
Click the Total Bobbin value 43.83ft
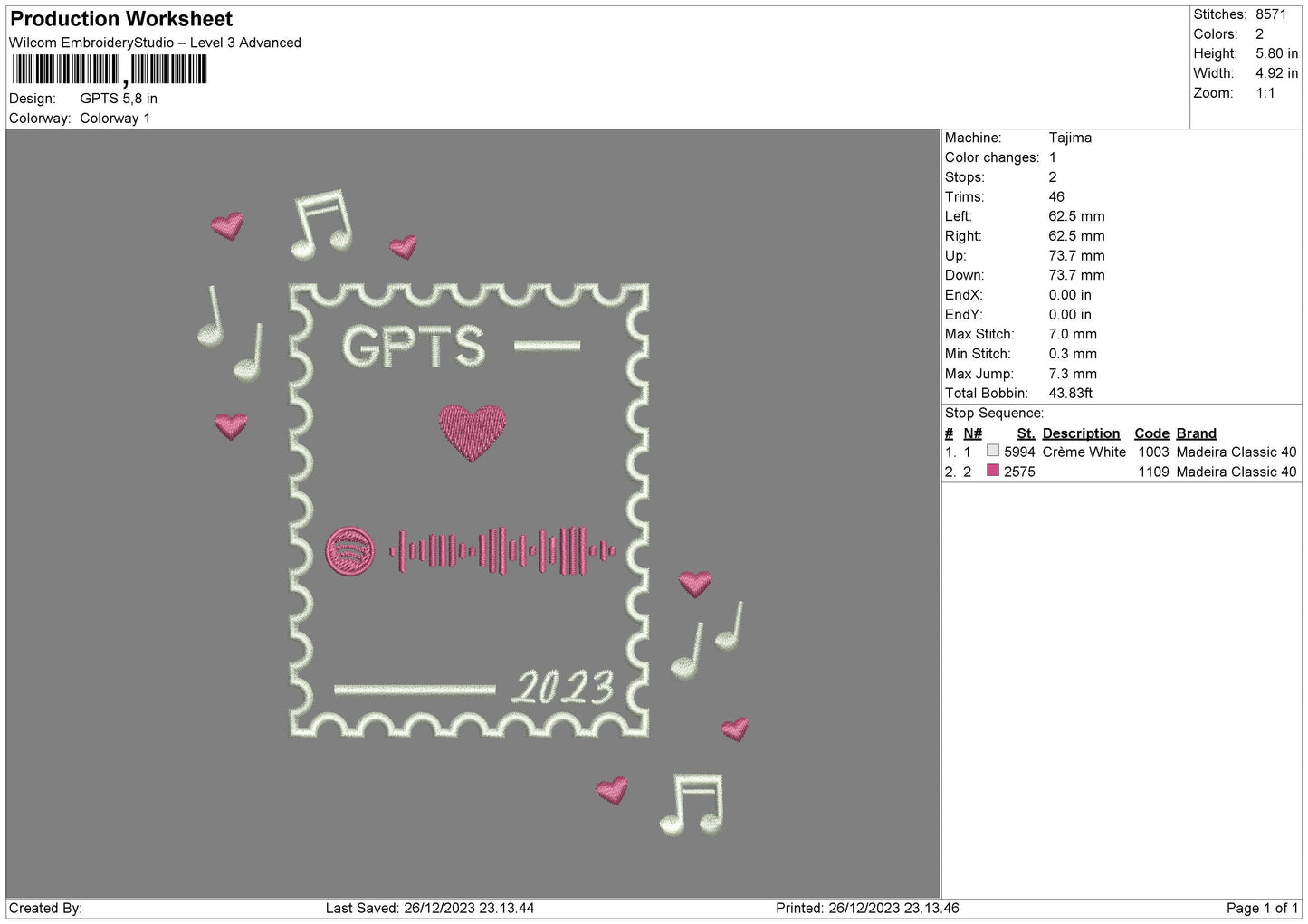tap(1070, 393)
